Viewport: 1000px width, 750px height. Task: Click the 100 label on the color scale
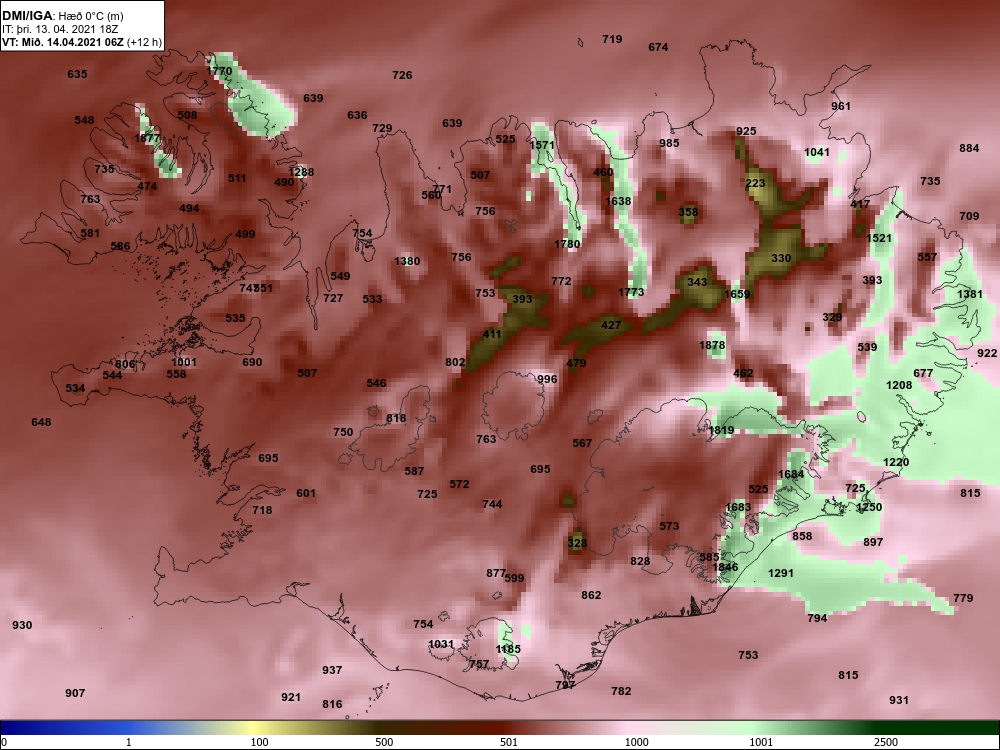pos(259,742)
